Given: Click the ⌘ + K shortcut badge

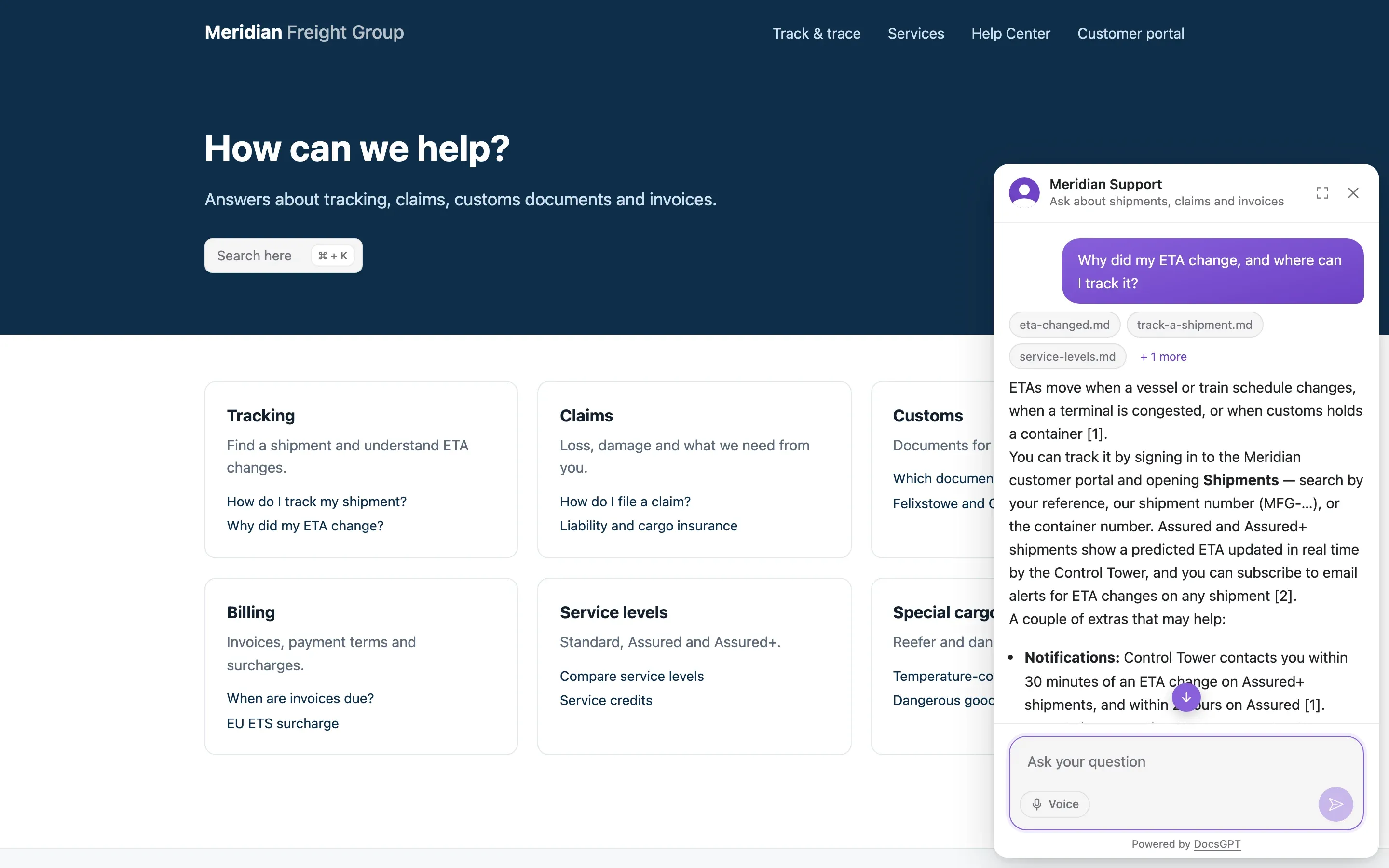Looking at the screenshot, I should point(333,256).
